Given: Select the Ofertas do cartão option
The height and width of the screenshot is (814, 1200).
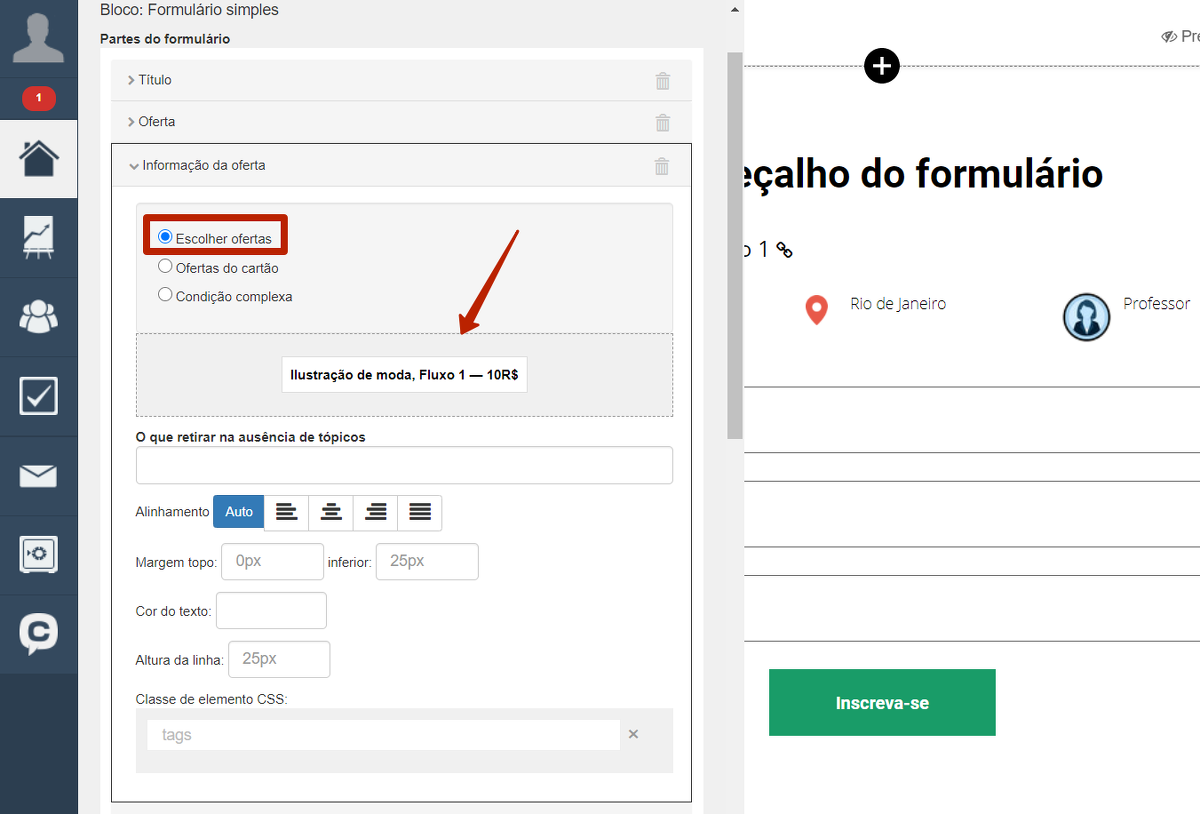Looking at the screenshot, I should pyautogui.click(x=166, y=267).
